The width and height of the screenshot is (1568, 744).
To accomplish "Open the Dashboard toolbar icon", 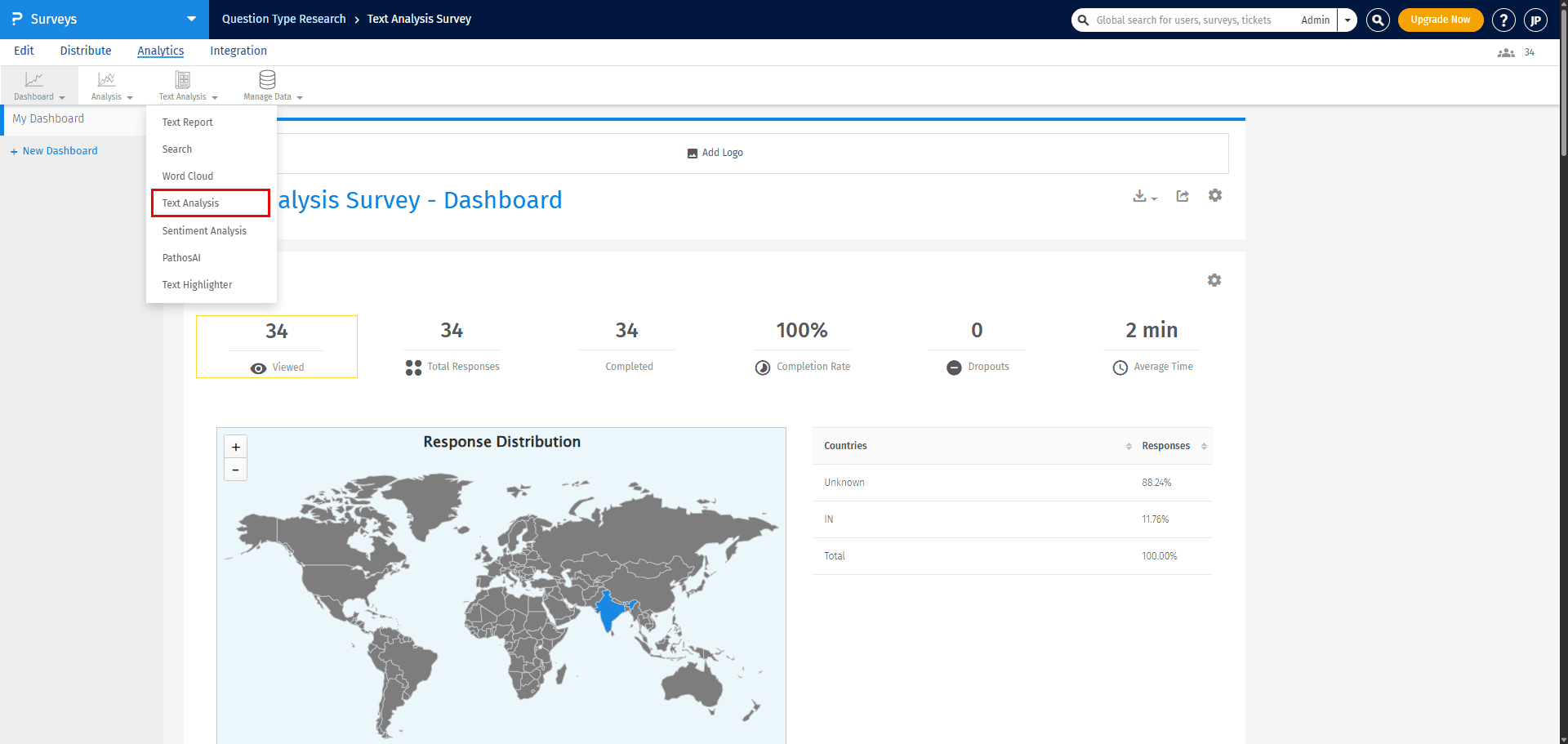I will point(34,80).
